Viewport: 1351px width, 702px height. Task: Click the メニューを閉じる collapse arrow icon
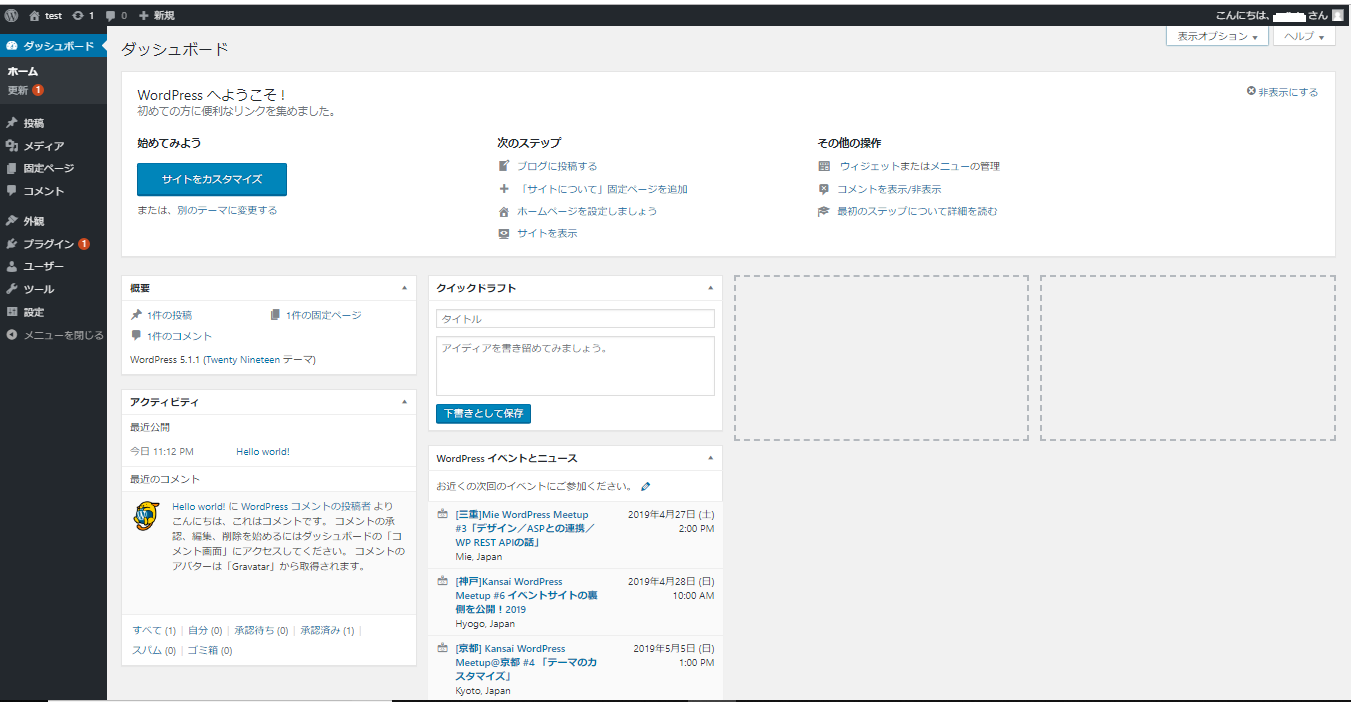12,335
